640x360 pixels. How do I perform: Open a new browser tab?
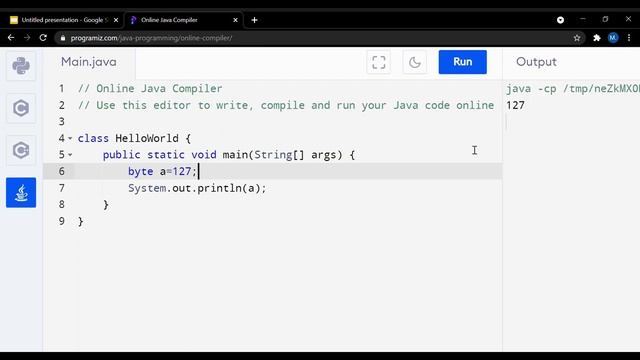click(x=254, y=20)
